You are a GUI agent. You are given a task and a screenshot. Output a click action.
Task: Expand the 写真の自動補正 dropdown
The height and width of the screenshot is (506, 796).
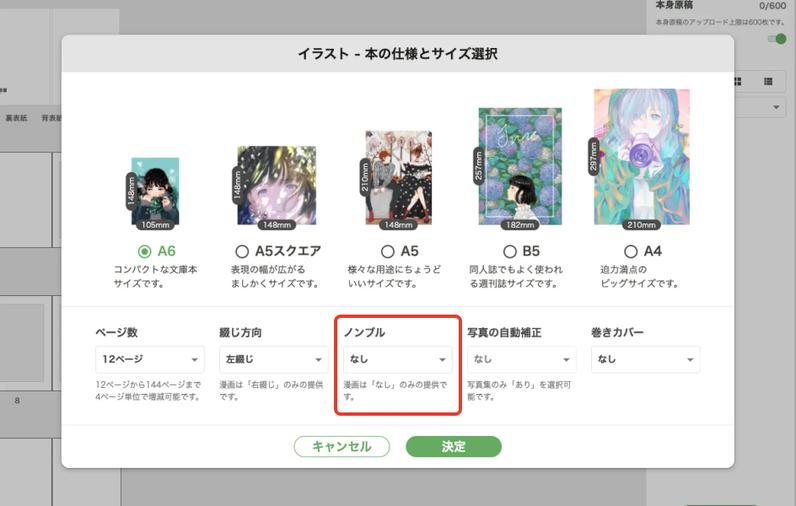[x=521, y=359]
